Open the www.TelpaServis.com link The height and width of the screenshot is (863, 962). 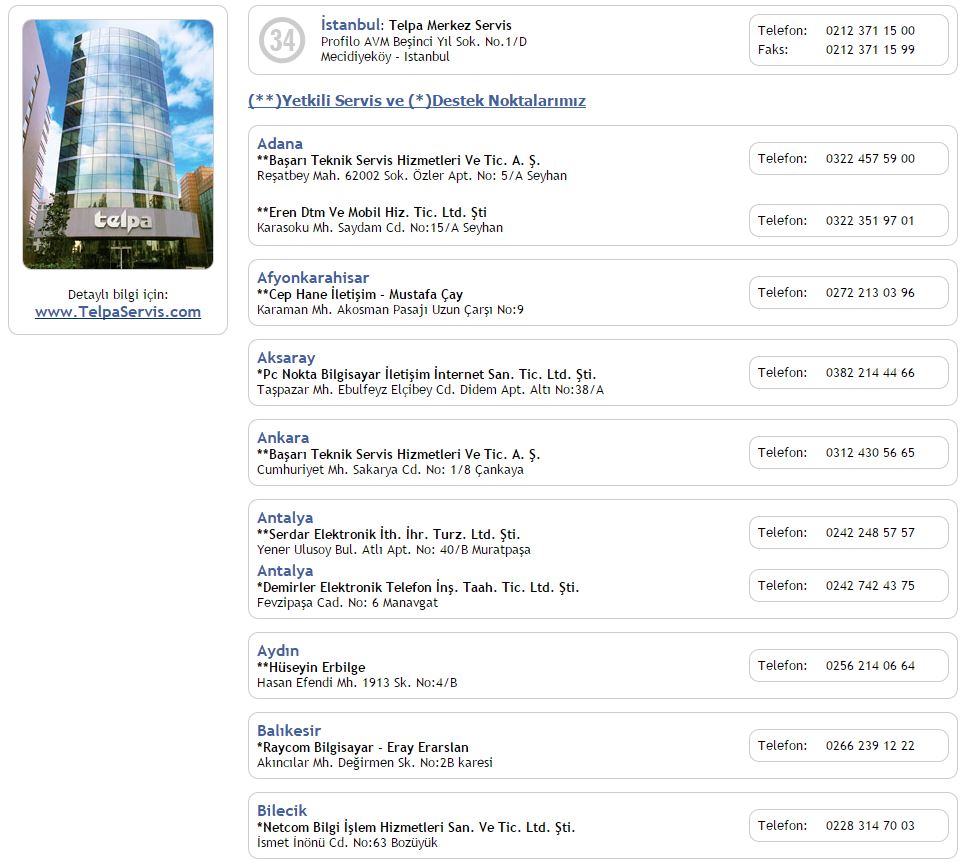coord(118,312)
